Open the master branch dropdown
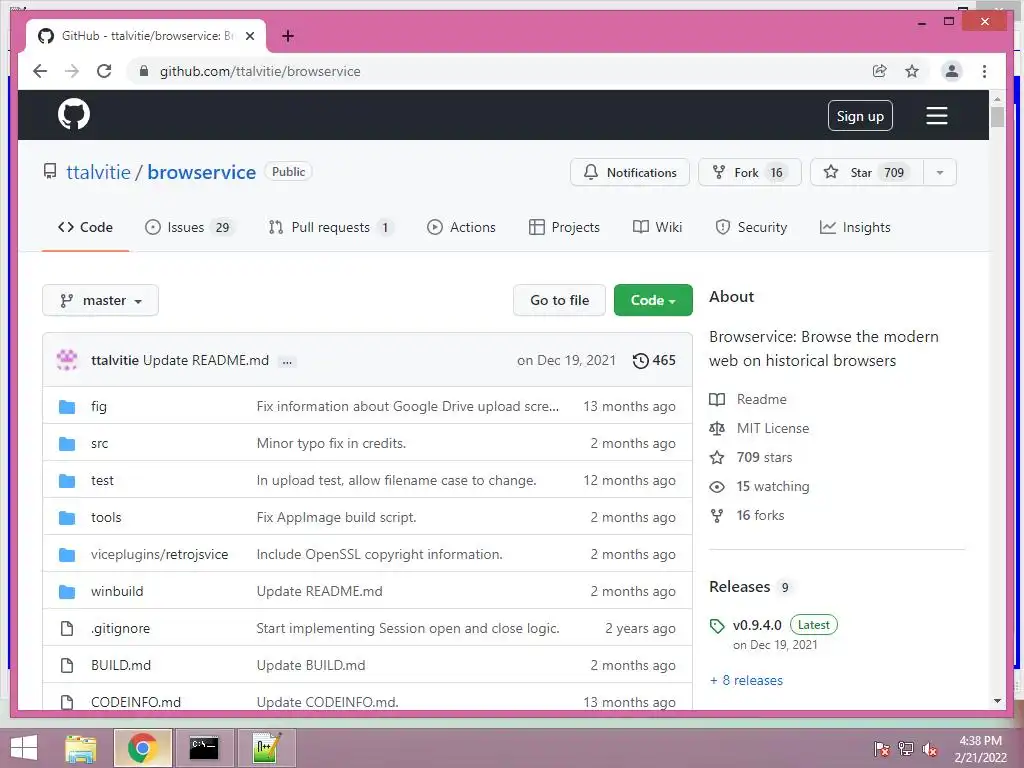Image resolution: width=1024 pixels, height=768 pixels. click(101, 300)
